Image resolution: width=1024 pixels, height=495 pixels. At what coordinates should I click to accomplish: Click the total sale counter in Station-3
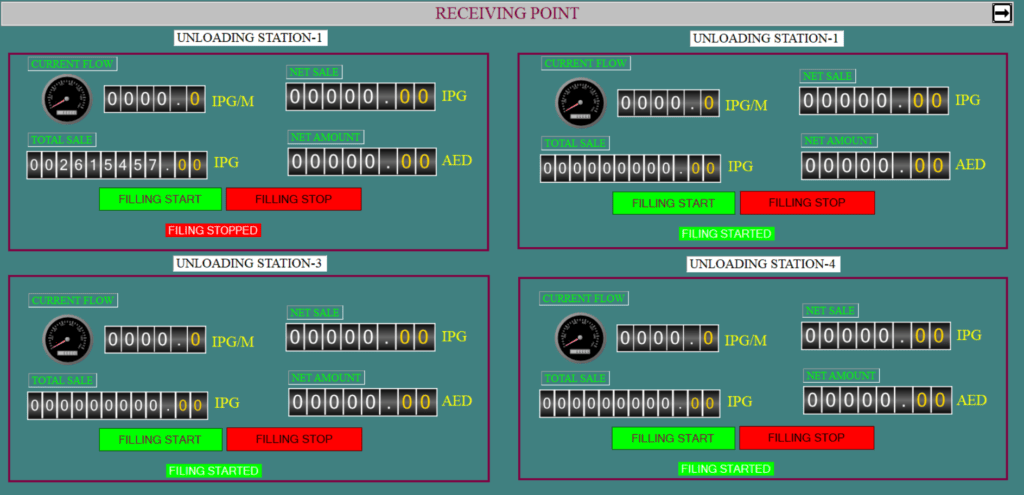(118, 406)
